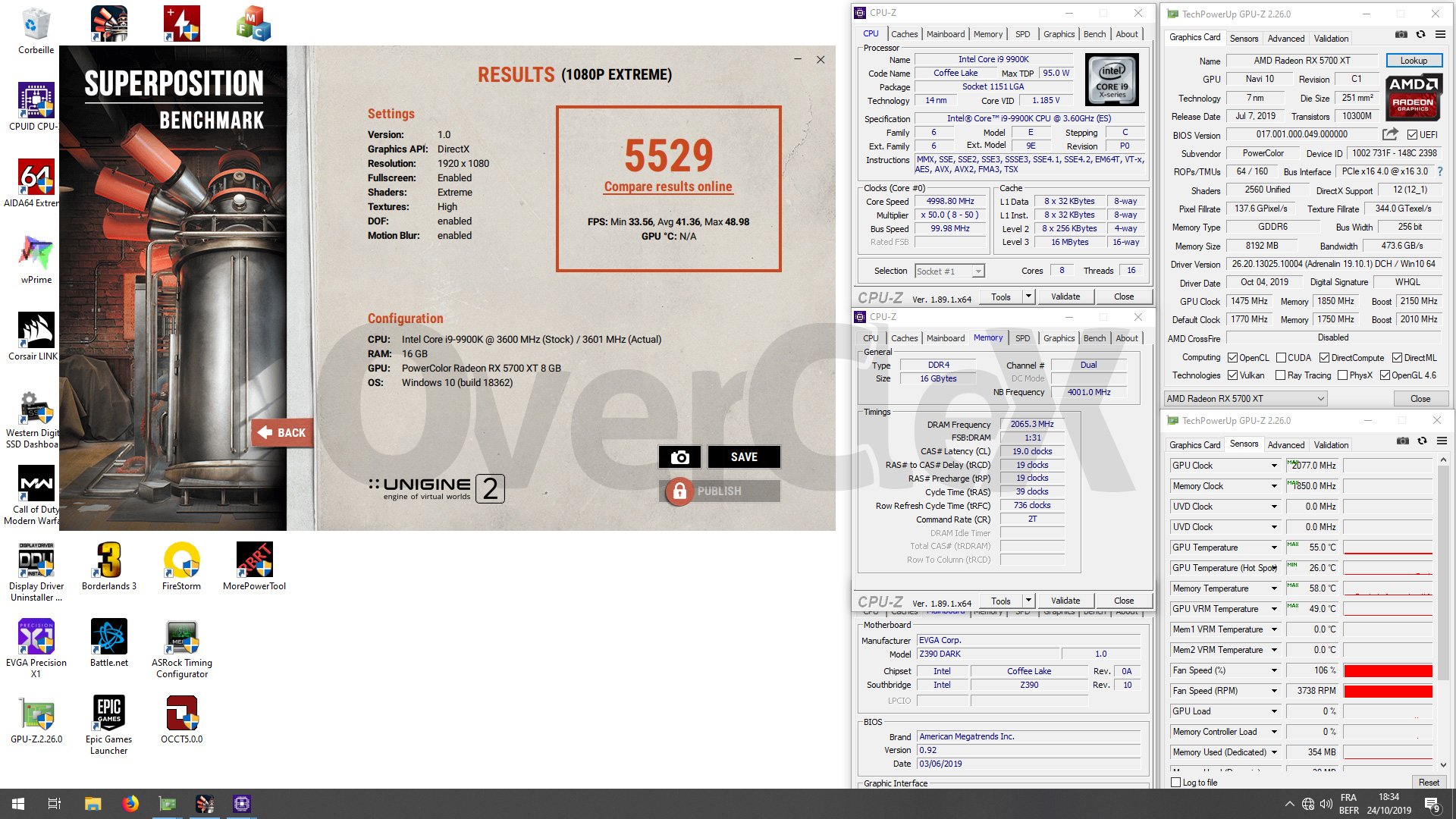Click the Compare results online link
Viewport: 1456px width, 819px height.
point(668,187)
